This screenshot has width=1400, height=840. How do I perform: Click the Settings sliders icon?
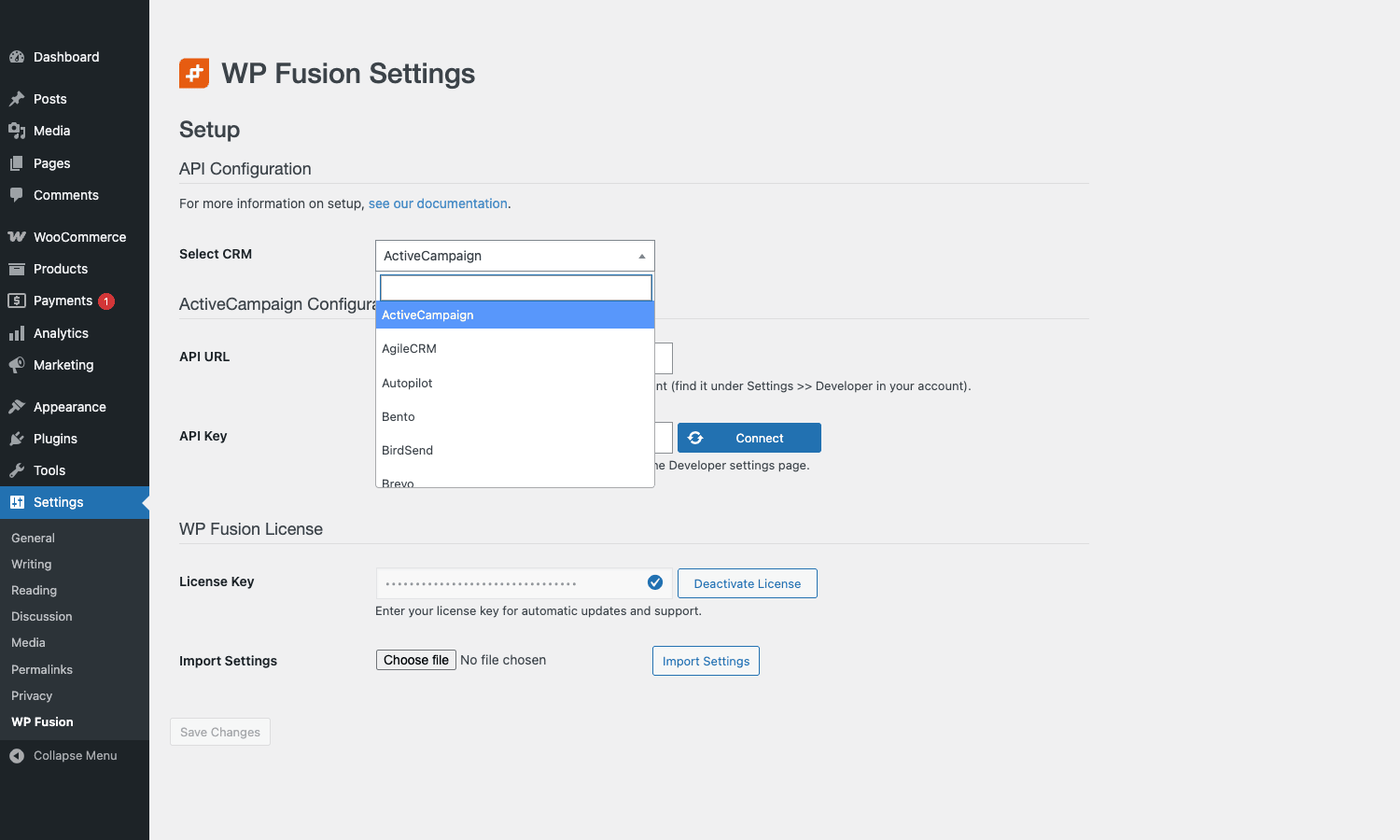click(x=17, y=502)
